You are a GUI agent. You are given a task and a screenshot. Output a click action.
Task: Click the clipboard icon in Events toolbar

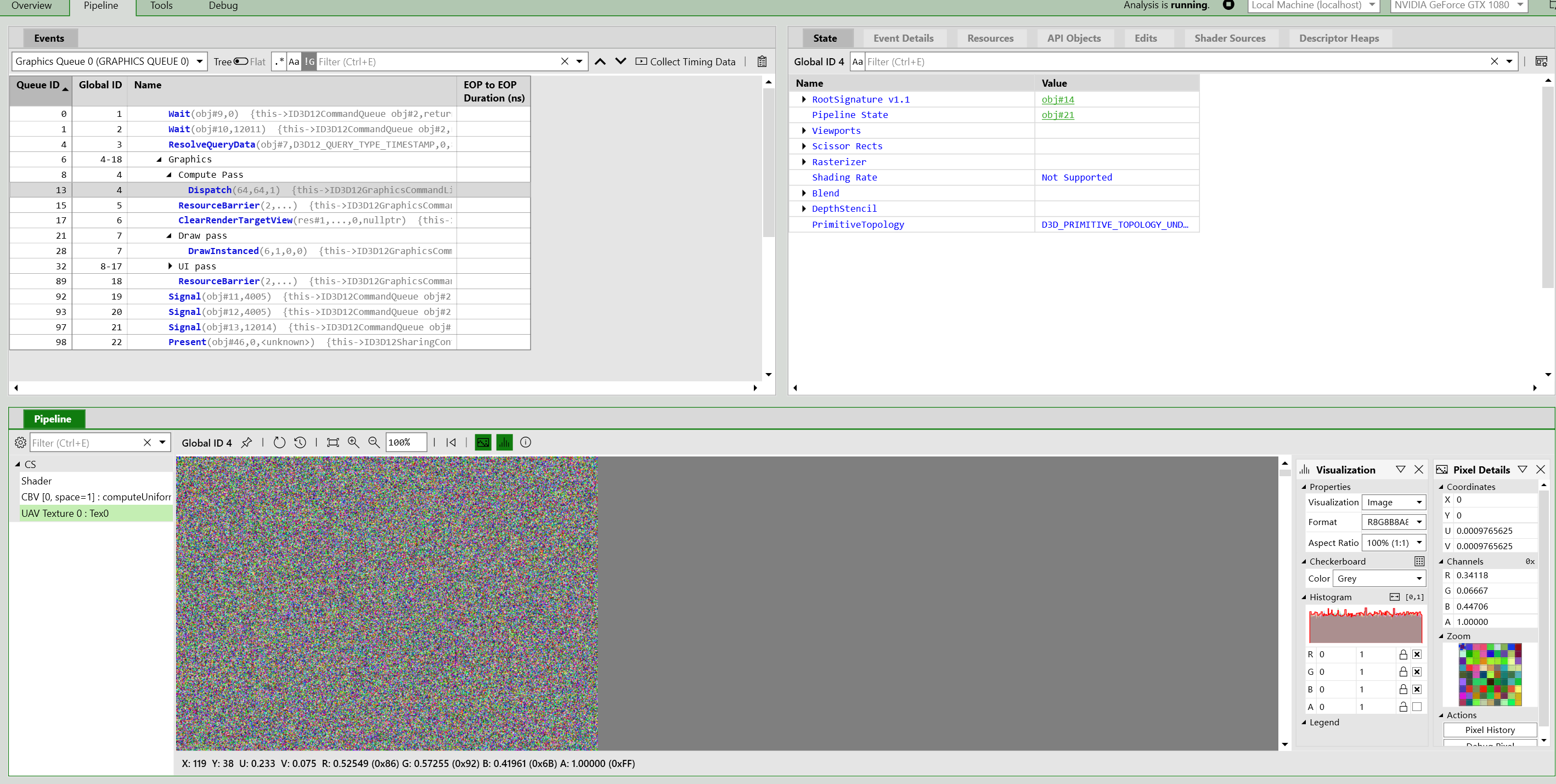[x=762, y=61]
